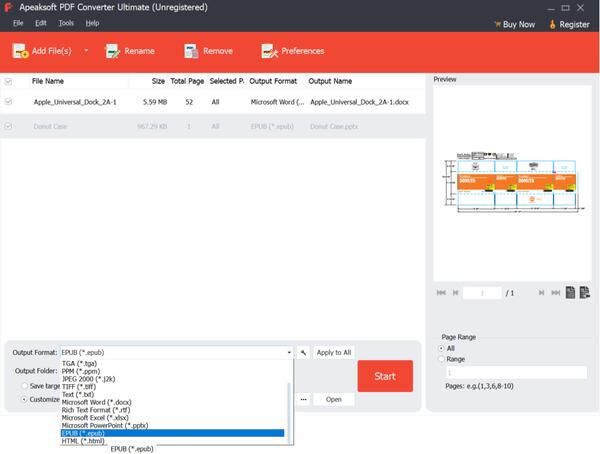Open the Tools menu
Screen dimensions: 600x454
(66, 22)
